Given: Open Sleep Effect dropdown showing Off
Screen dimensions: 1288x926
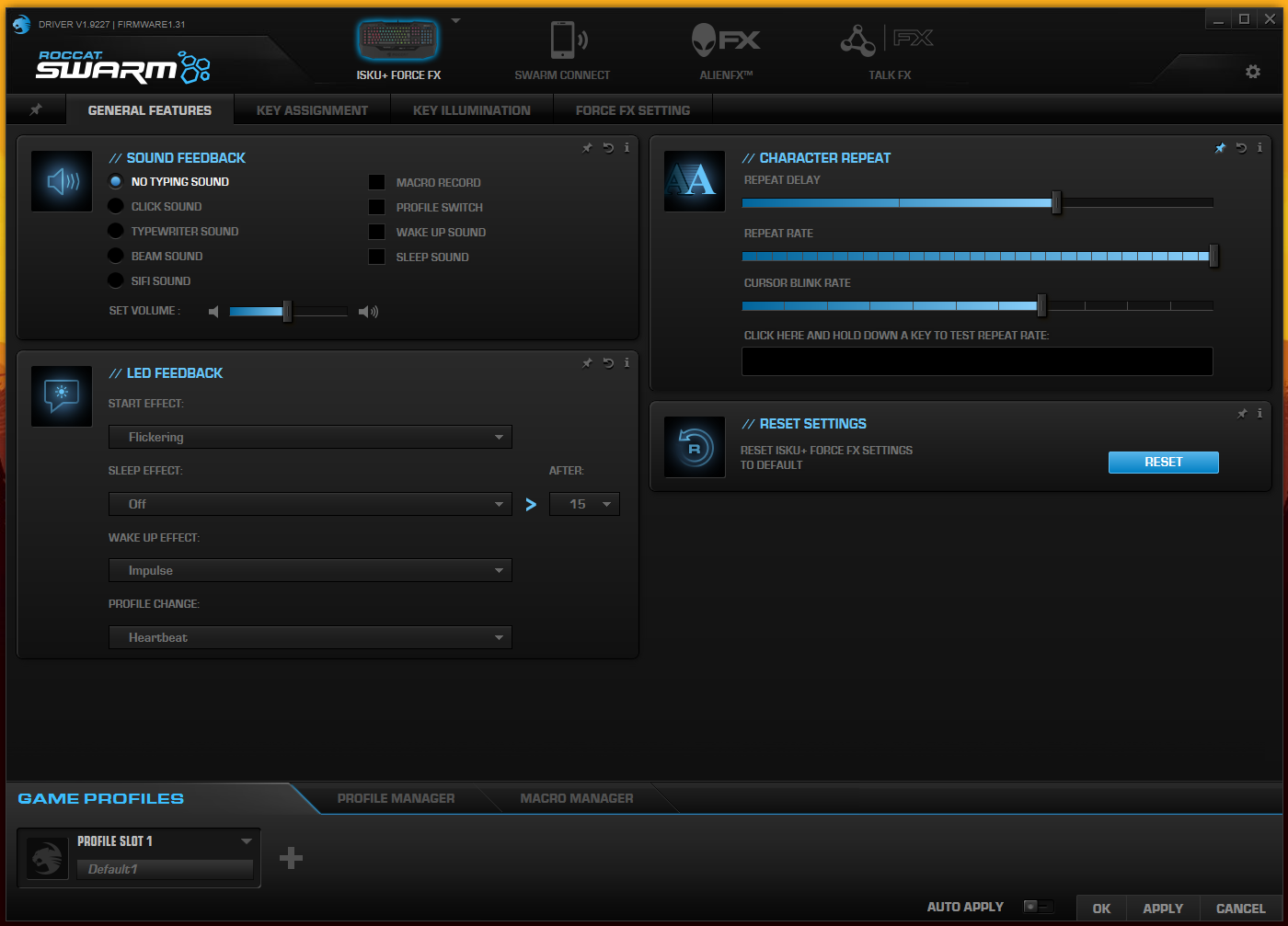Looking at the screenshot, I should tap(310, 504).
